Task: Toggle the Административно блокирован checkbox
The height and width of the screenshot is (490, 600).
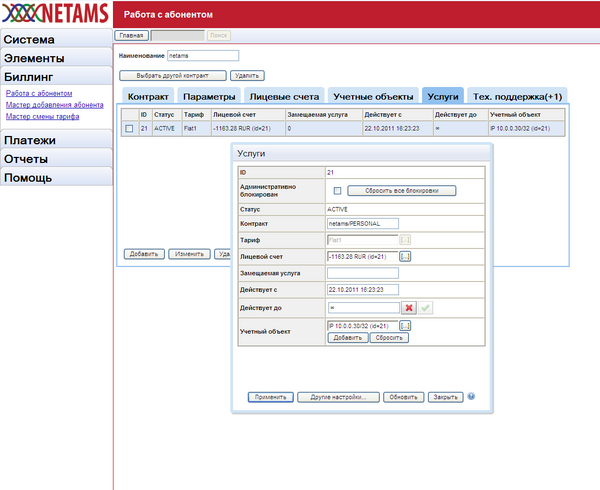Action: pos(337,190)
